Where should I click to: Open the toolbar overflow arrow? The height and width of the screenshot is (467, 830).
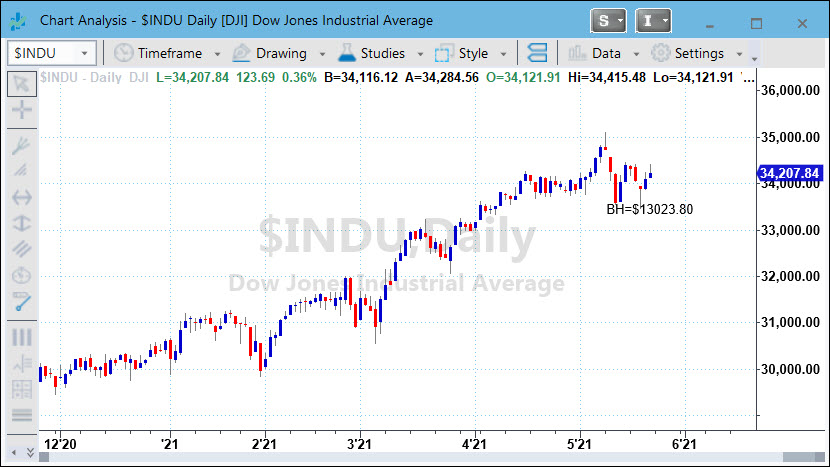(755, 59)
